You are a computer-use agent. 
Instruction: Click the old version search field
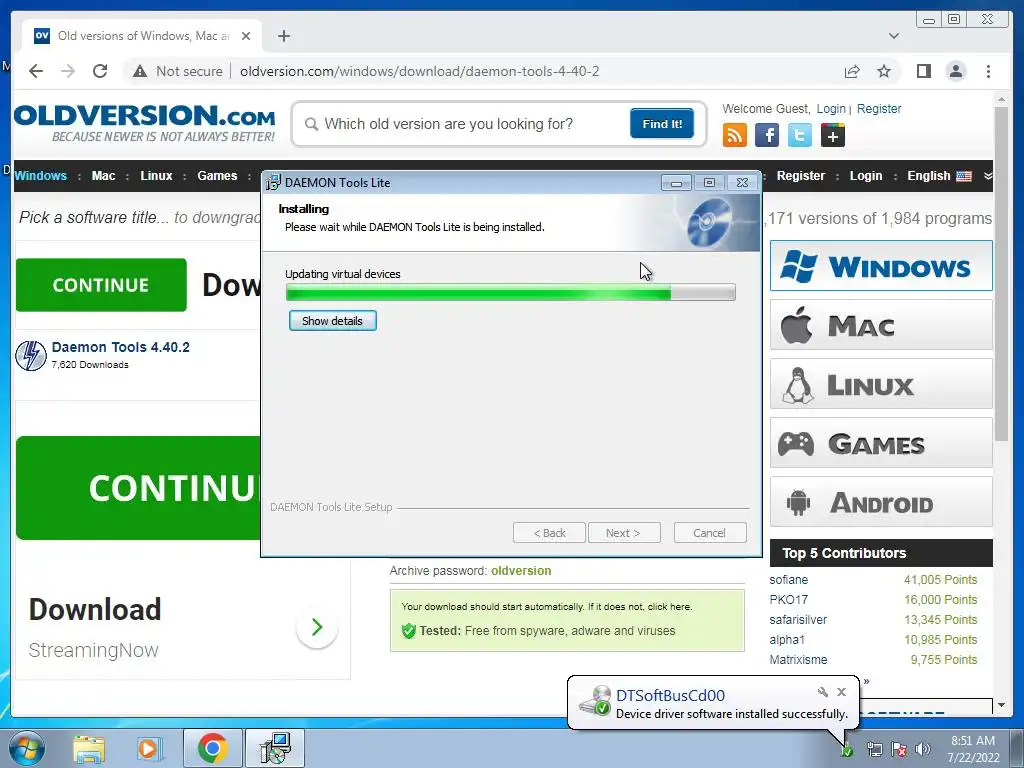(464, 123)
